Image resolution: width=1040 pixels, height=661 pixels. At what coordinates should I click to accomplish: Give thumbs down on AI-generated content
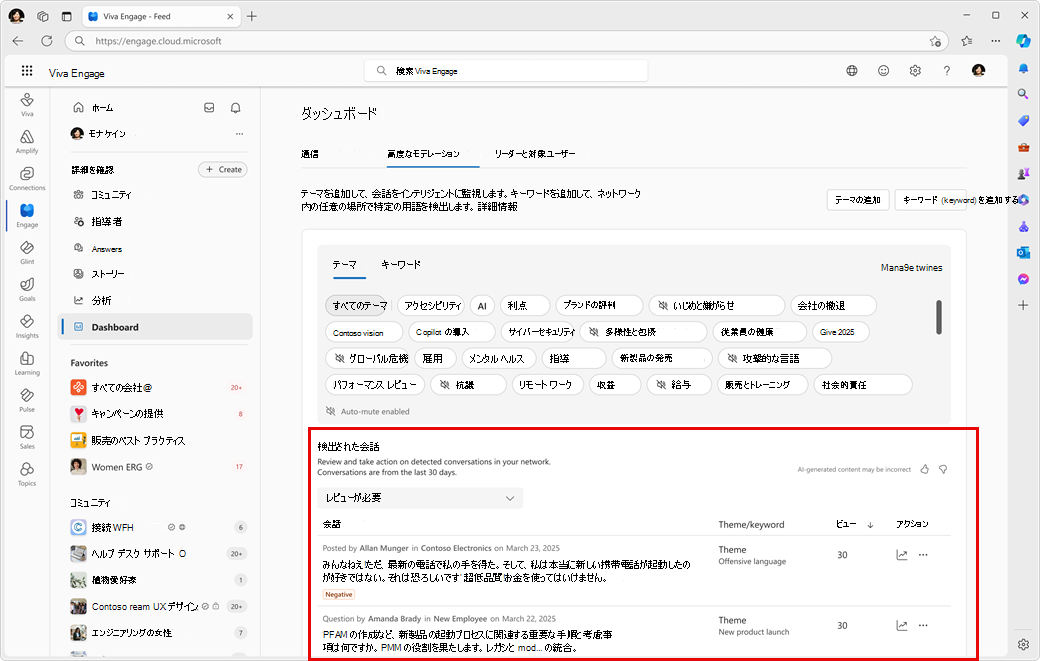[x=943, y=469]
